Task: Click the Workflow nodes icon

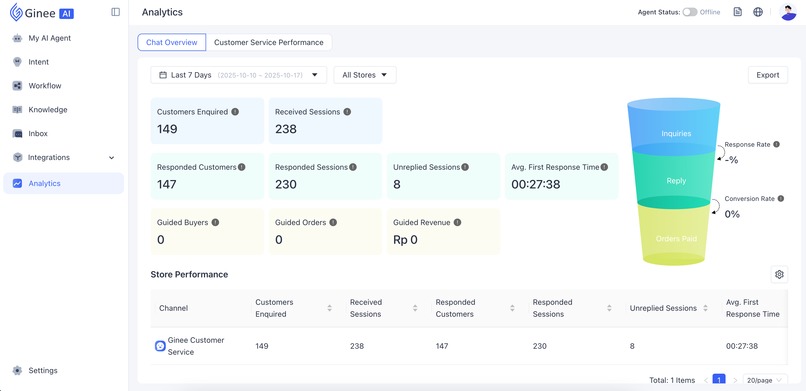Action: pyautogui.click(x=17, y=86)
